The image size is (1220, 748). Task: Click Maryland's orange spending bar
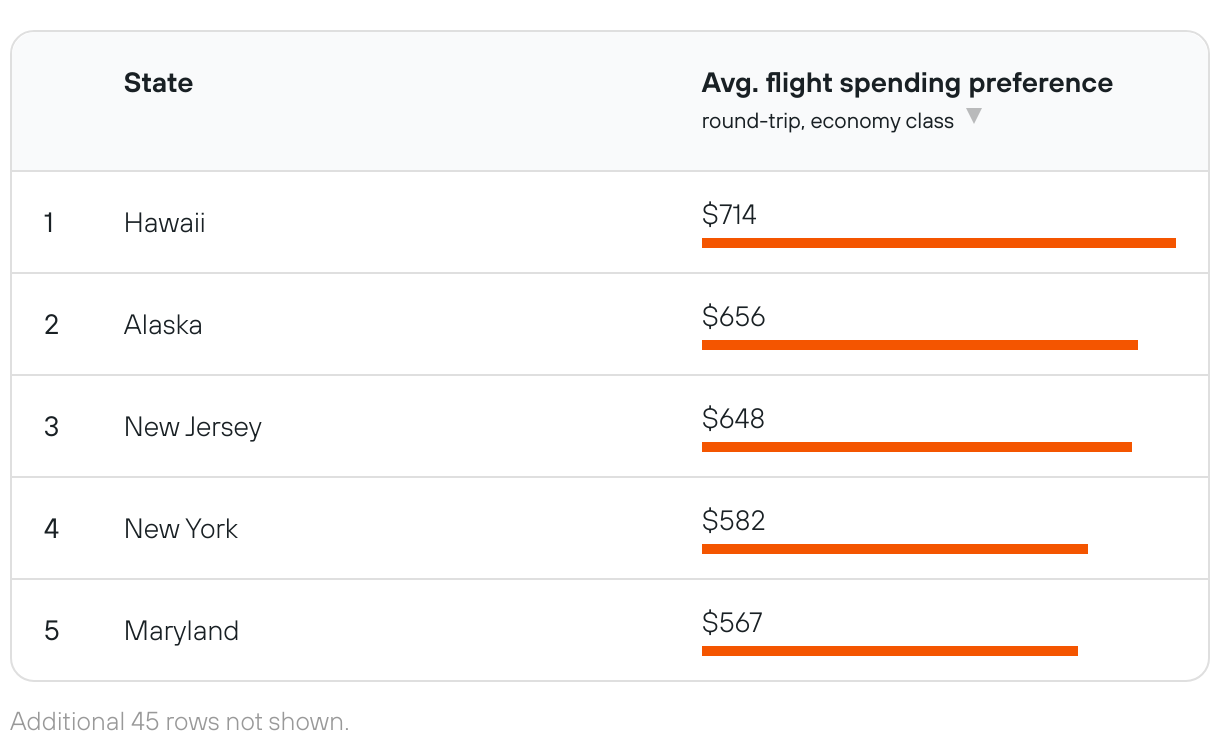coord(889,651)
